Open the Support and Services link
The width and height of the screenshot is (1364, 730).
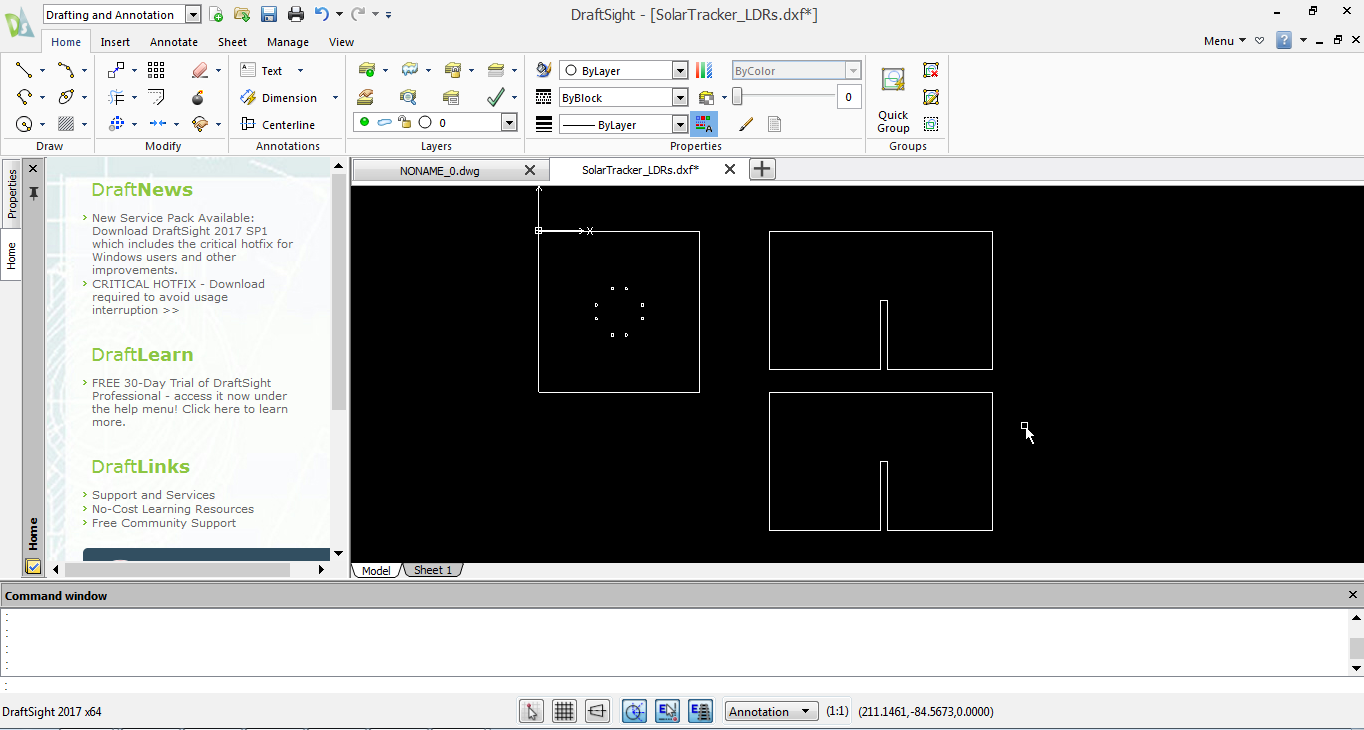coord(153,495)
